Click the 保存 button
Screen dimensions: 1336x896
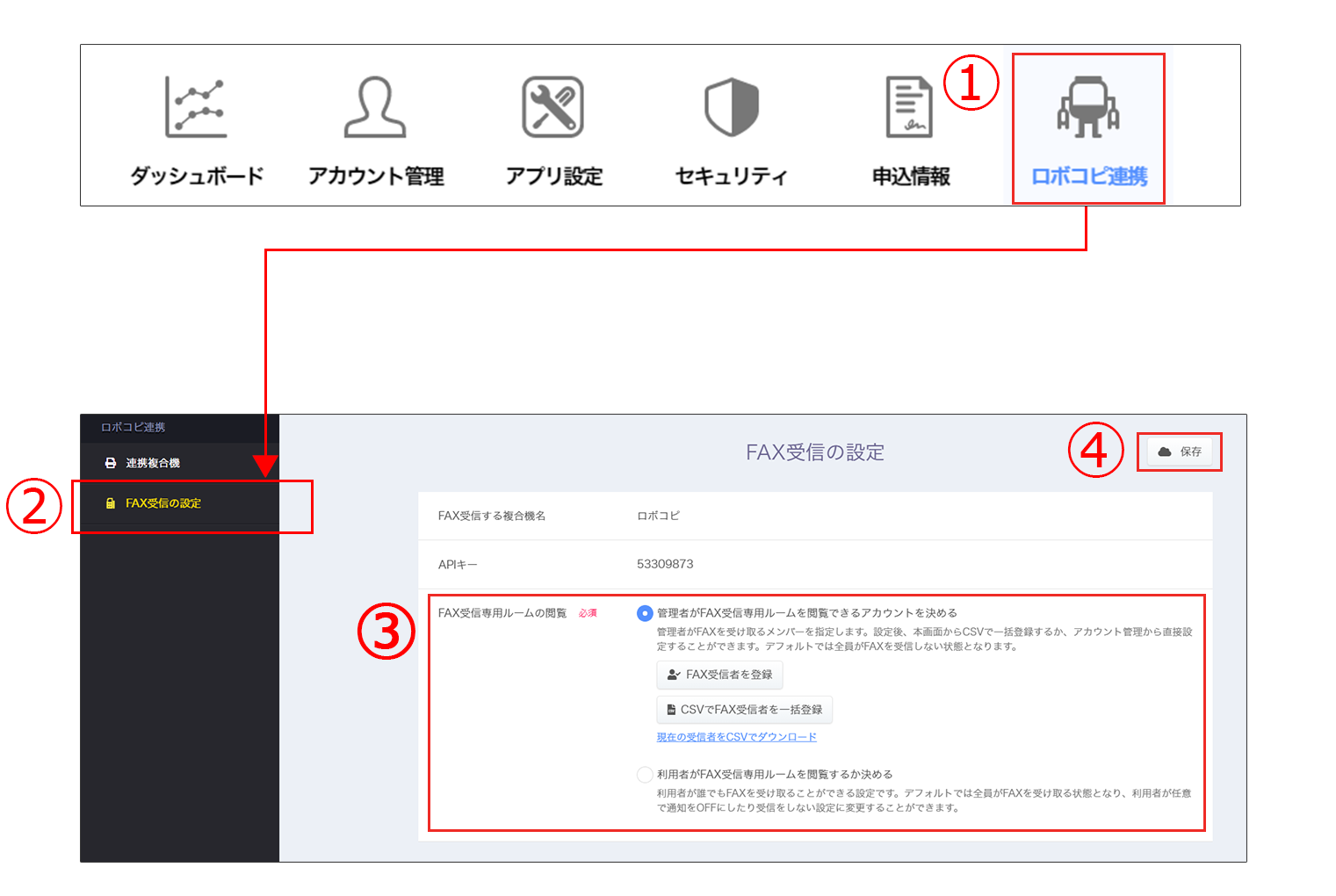point(1180,452)
